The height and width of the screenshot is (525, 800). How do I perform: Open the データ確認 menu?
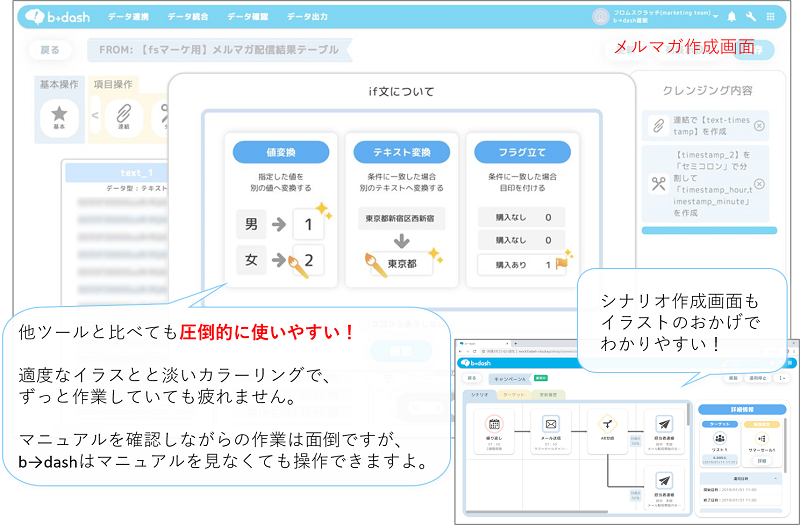247,17
